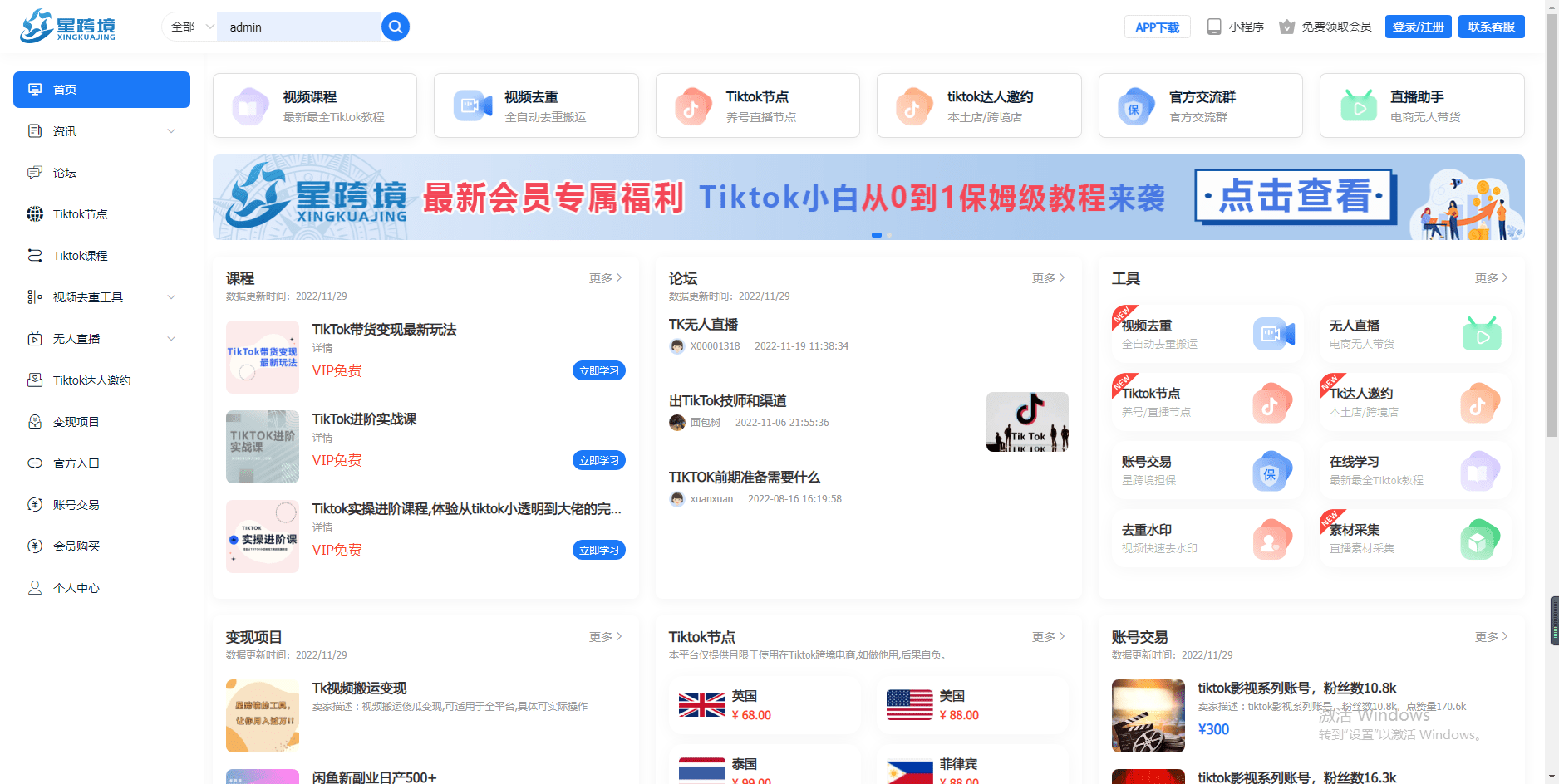This screenshot has height=784, width=1559.
Task: Open the 视频去重 camera card icon
Action: tap(473, 105)
